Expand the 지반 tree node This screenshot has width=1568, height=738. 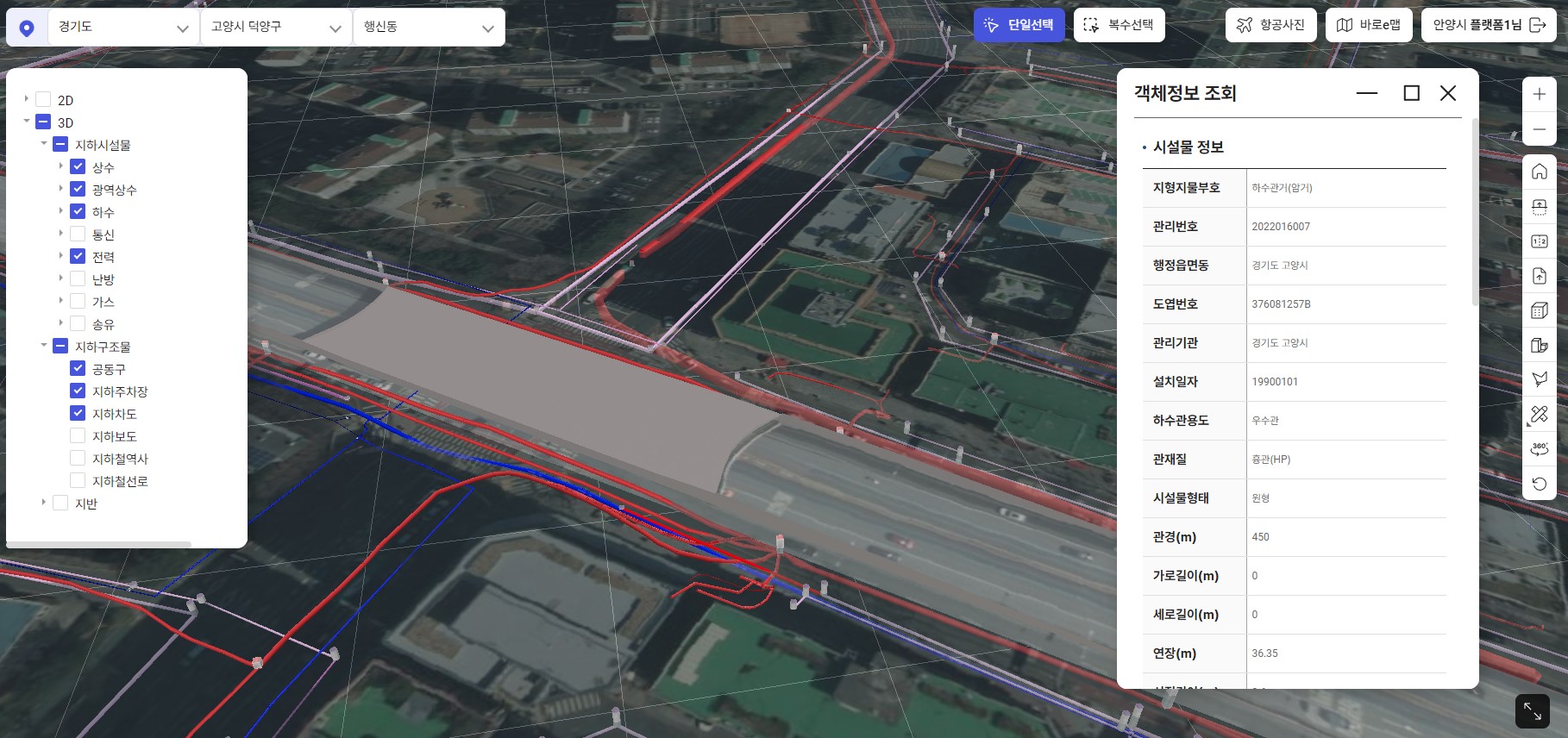pyautogui.click(x=44, y=503)
